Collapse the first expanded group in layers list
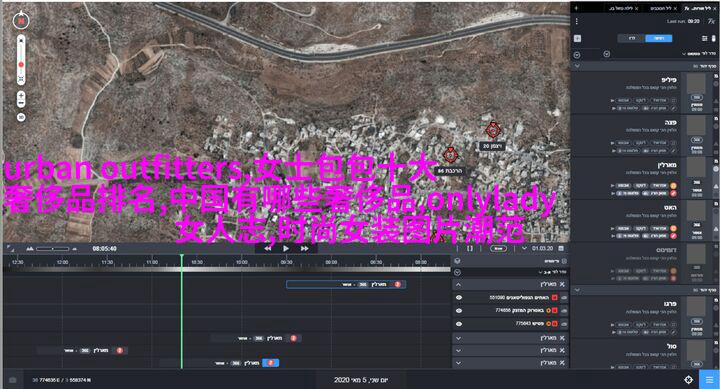 click(458, 285)
